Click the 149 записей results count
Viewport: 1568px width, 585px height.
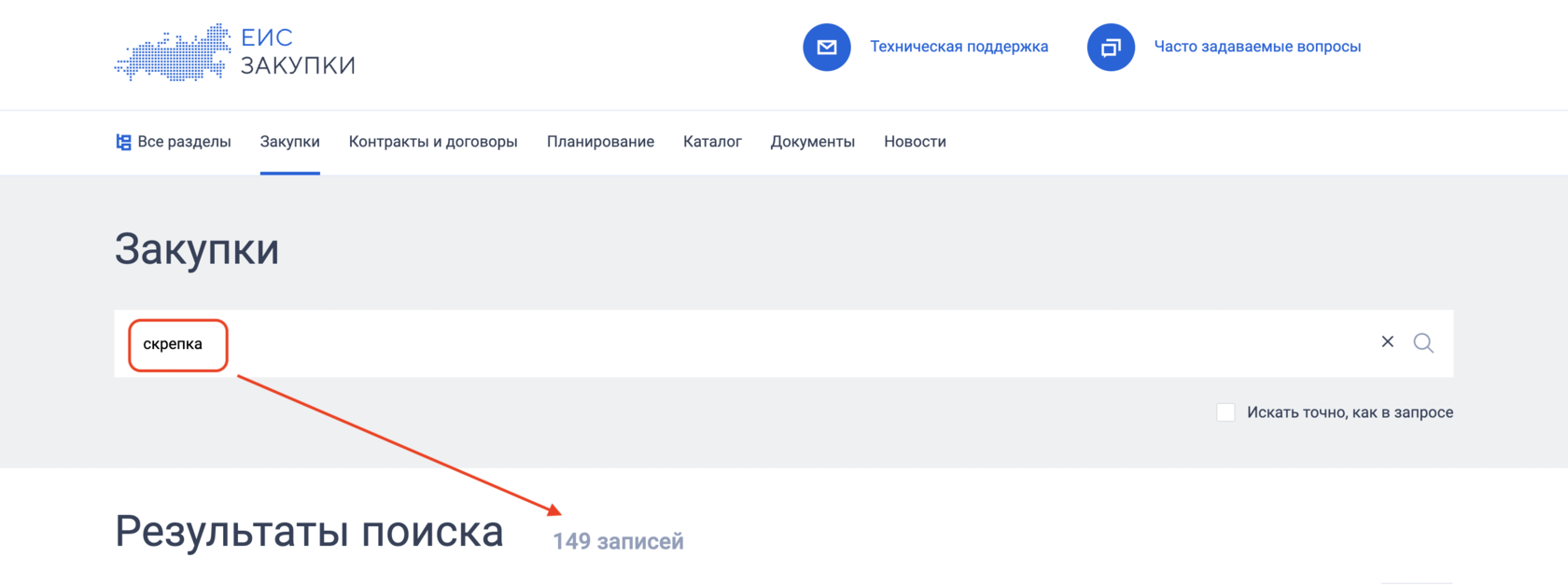(618, 541)
